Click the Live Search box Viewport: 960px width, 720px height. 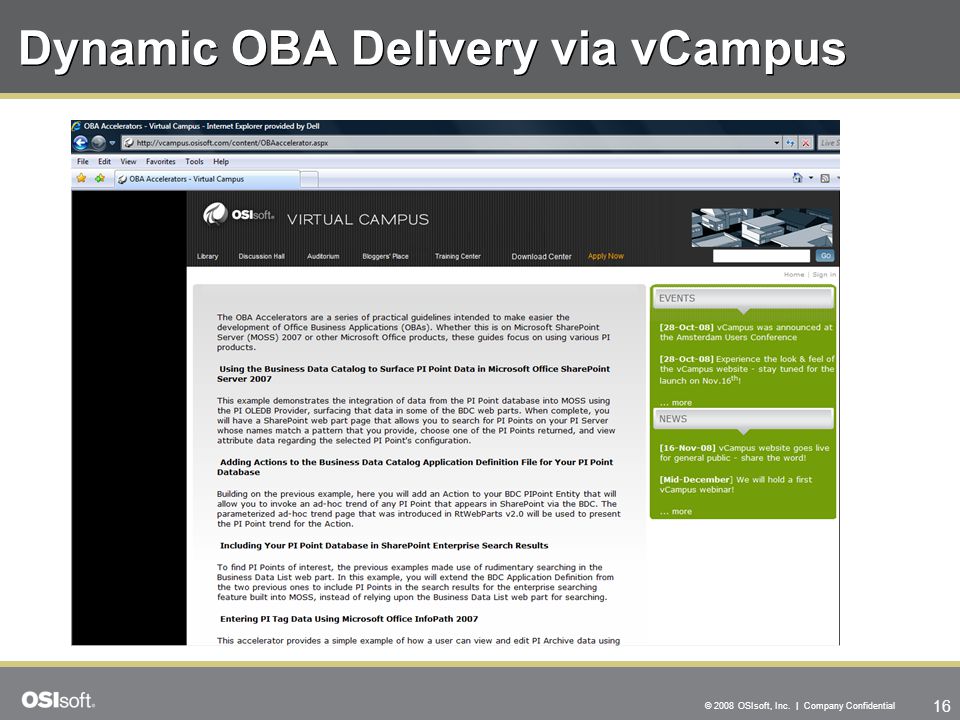point(829,143)
